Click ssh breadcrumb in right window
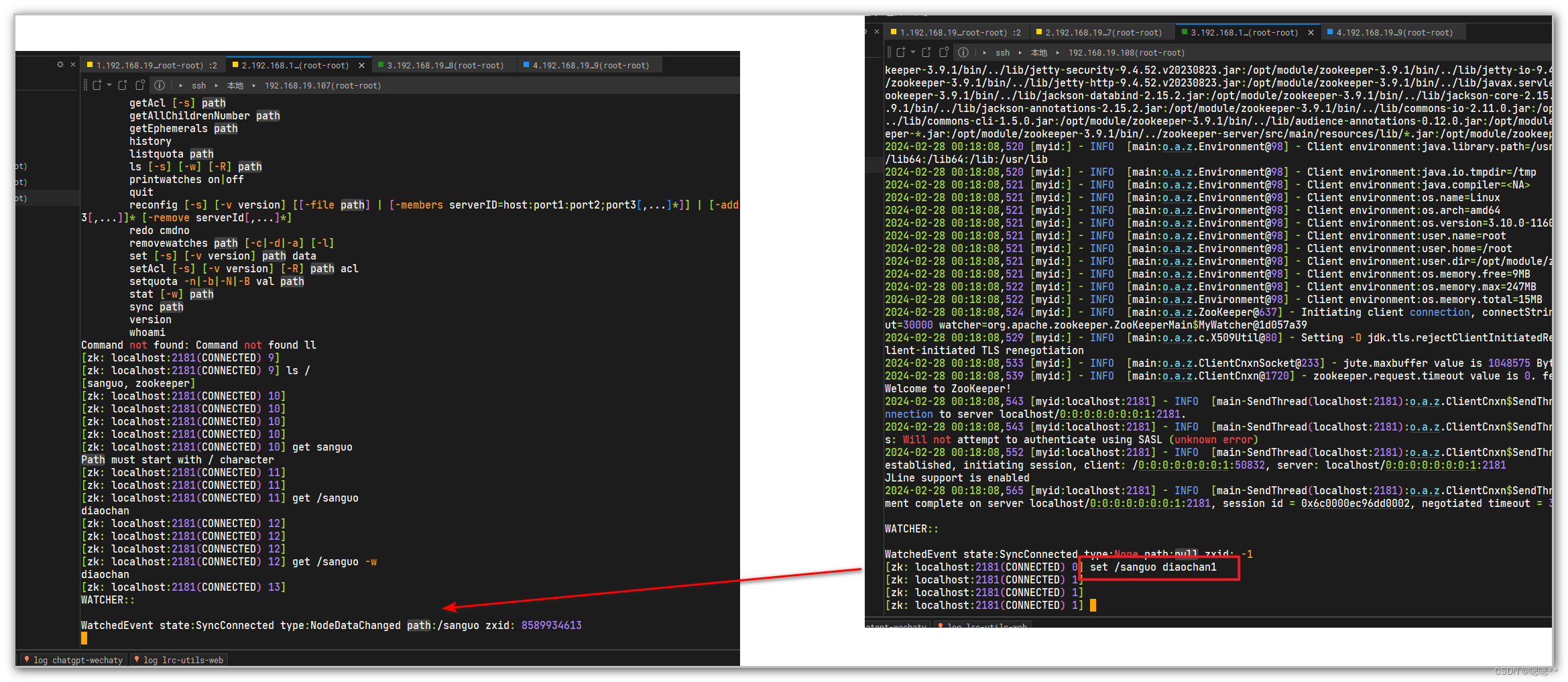 [1003, 52]
